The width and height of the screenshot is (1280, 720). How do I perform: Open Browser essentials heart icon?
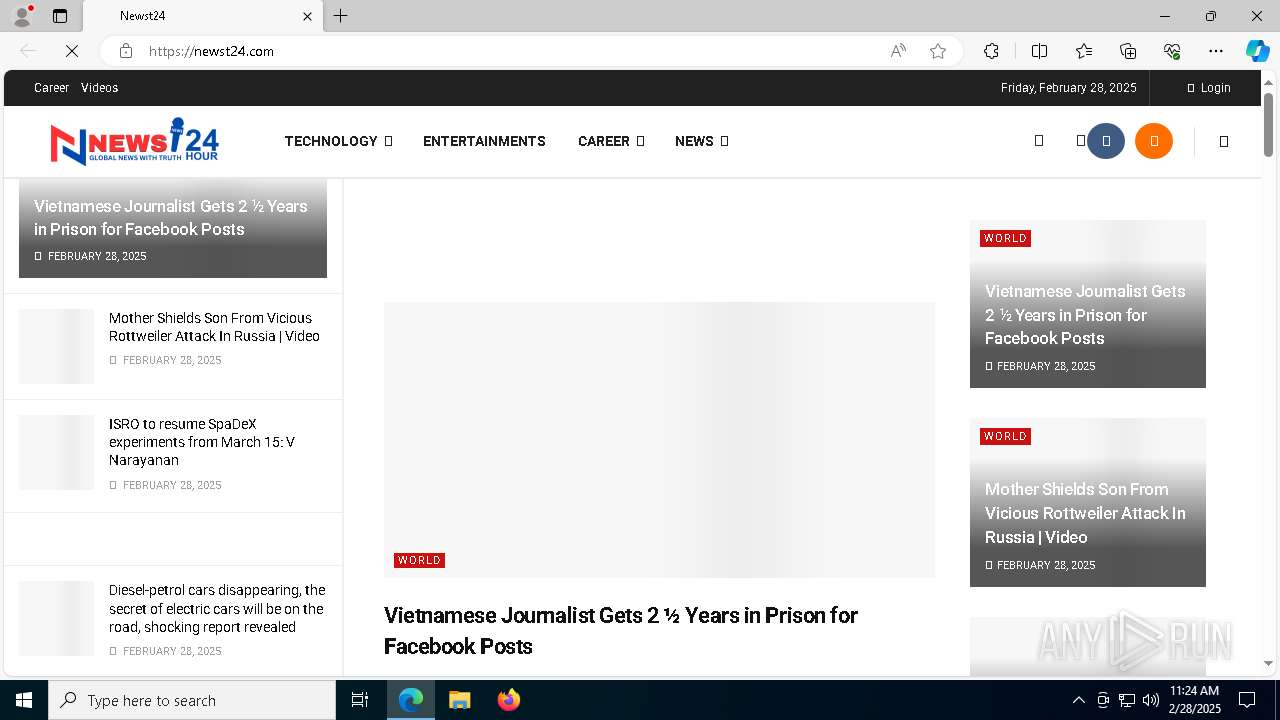(x=1172, y=51)
